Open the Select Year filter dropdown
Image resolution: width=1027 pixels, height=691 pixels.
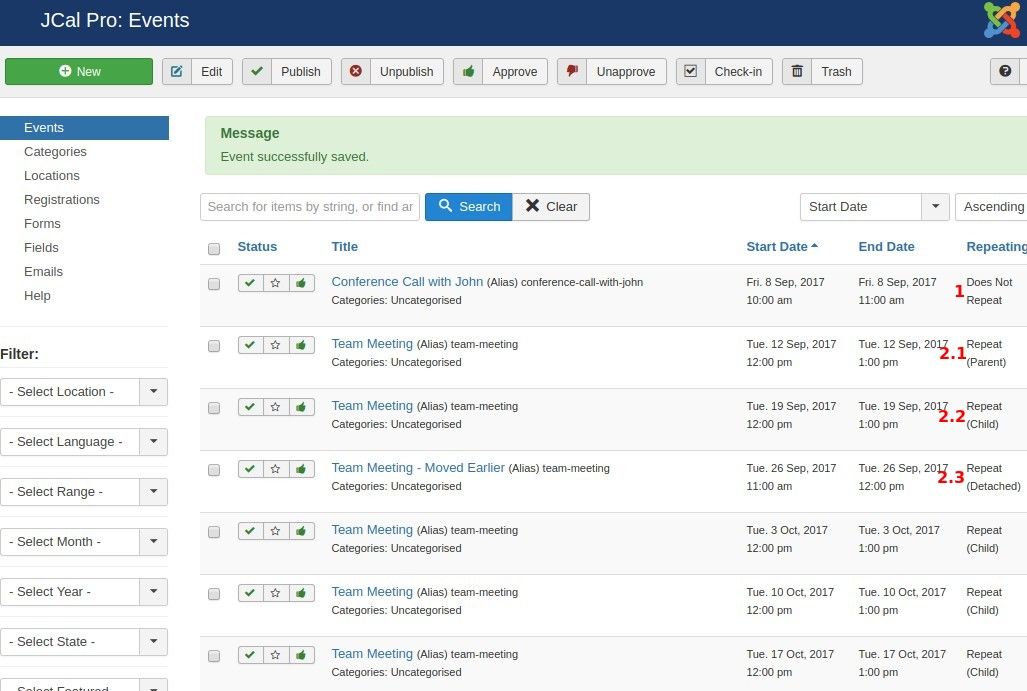84,592
